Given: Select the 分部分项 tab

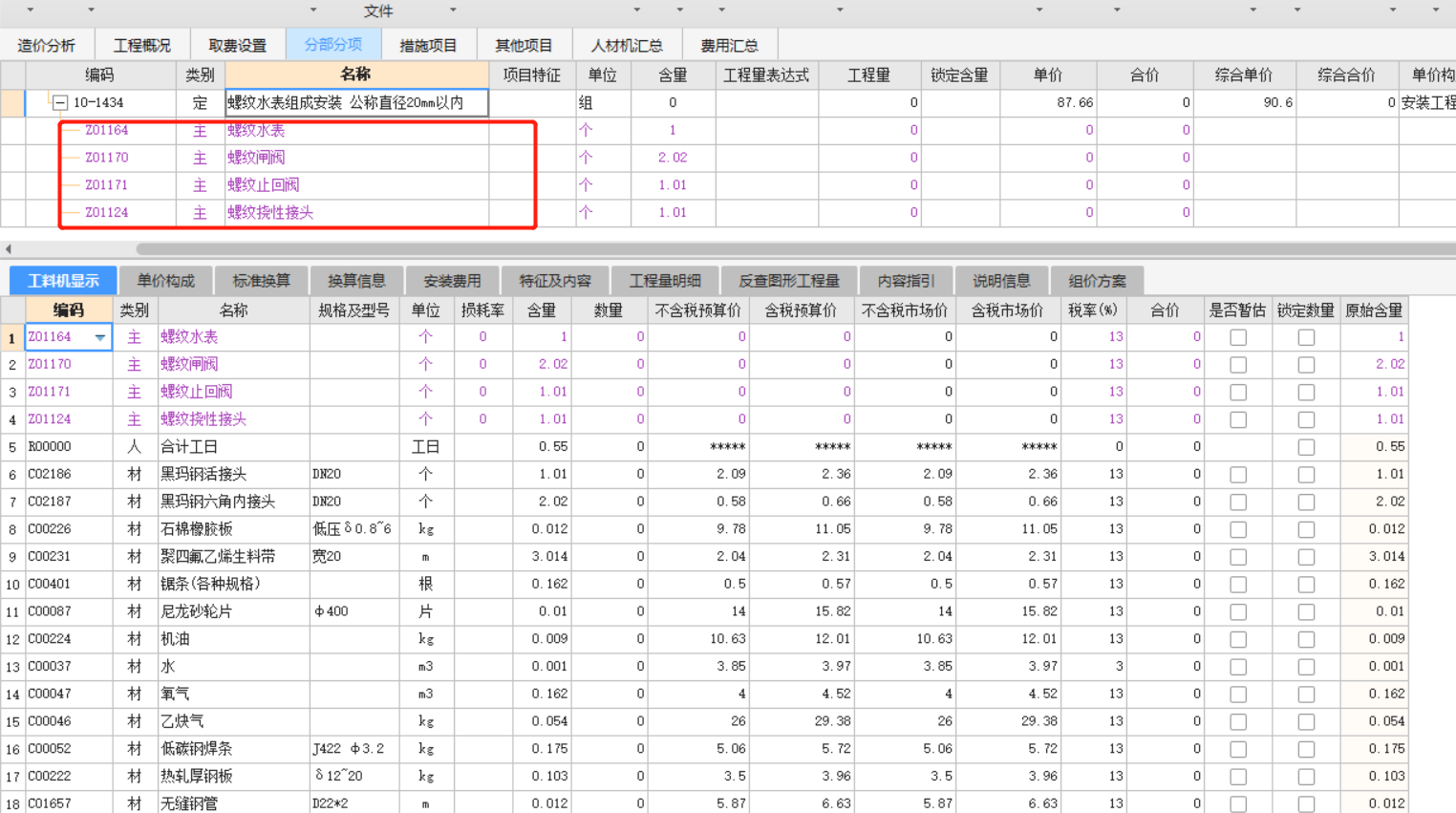Looking at the screenshot, I should click(332, 45).
